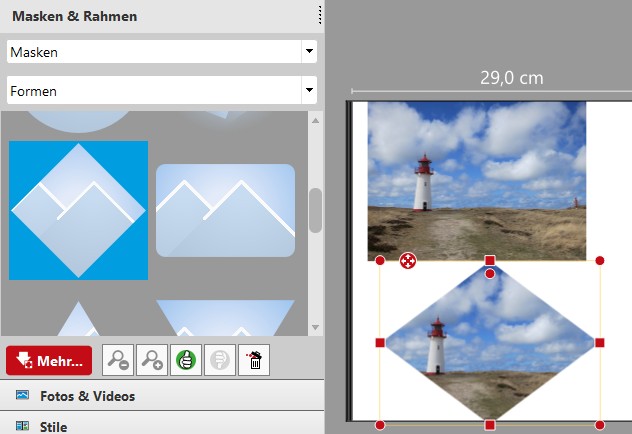This screenshot has width=632, height=434.
Task: Click the 29,0 cm width label
Action: click(x=512, y=77)
